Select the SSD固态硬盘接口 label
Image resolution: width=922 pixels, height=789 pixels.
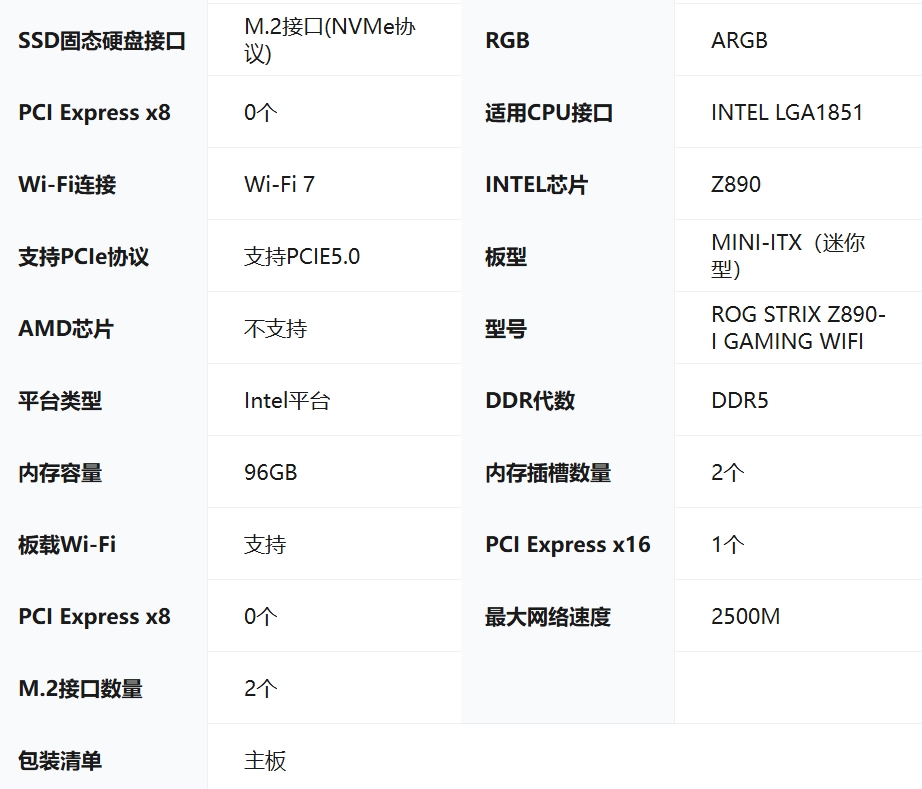click(x=102, y=41)
